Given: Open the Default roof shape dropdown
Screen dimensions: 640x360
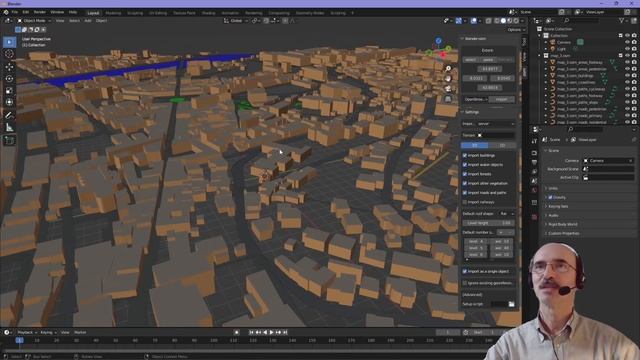Looking at the screenshot, I should click(x=506, y=214).
